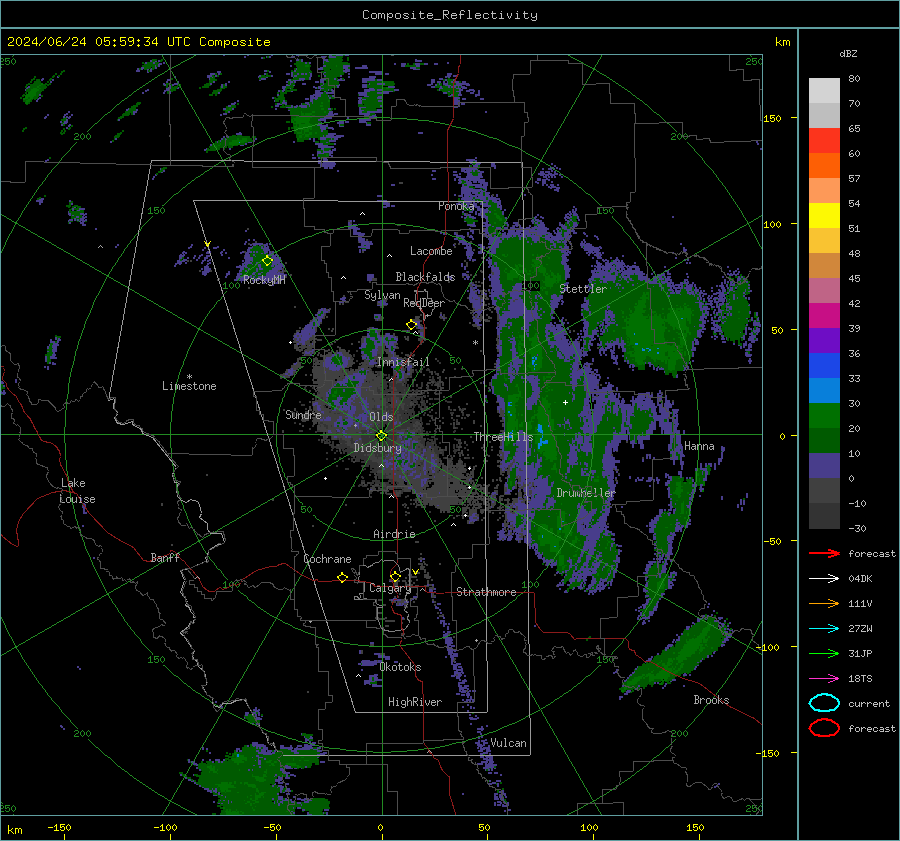Click the red 'forecast' ellipse legend icon
This screenshot has height=841, width=900.
(824, 728)
